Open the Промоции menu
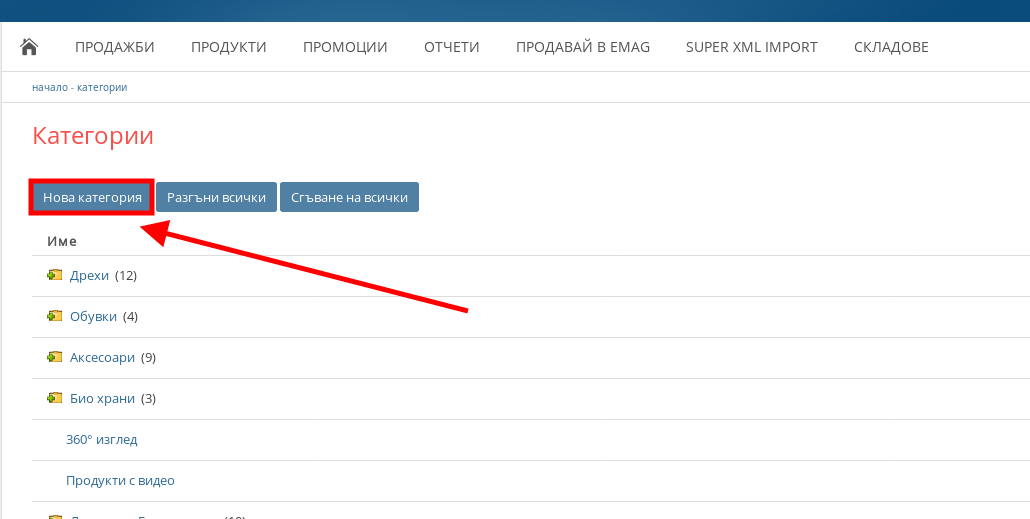This screenshot has width=1030, height=519. coord(345,47)
